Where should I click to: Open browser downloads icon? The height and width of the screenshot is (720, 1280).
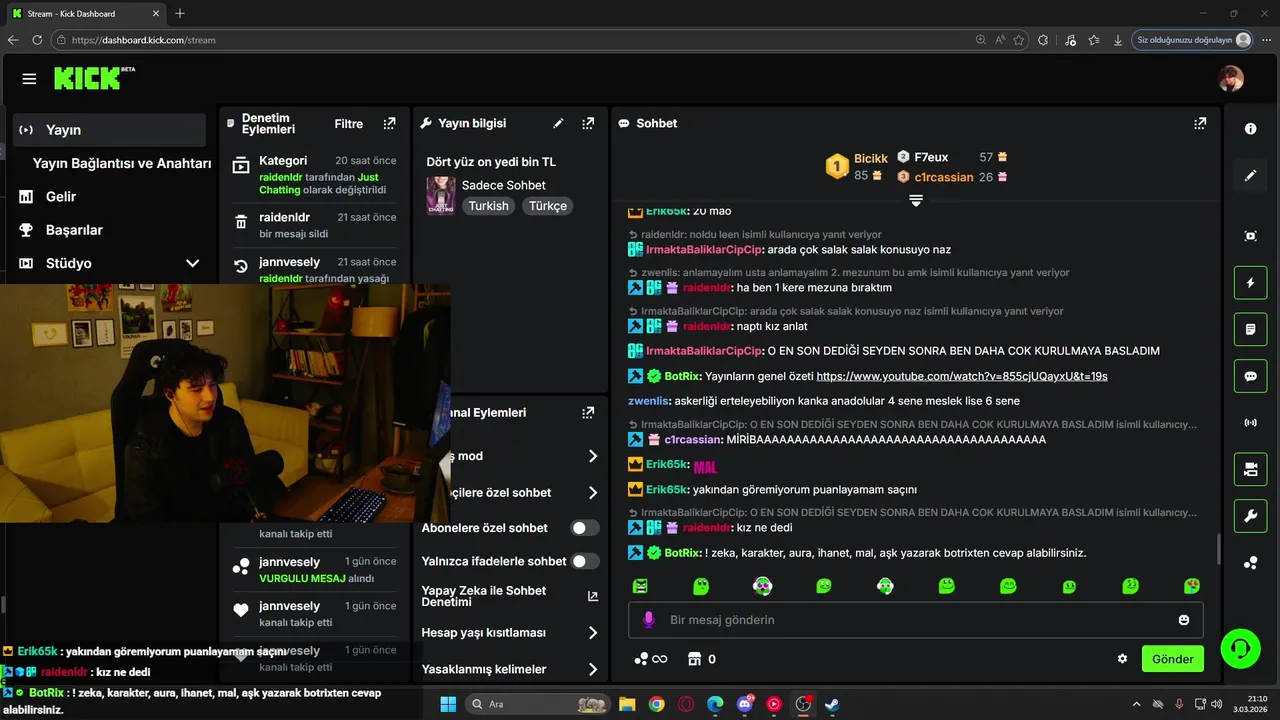click(x=1117, y=40)
